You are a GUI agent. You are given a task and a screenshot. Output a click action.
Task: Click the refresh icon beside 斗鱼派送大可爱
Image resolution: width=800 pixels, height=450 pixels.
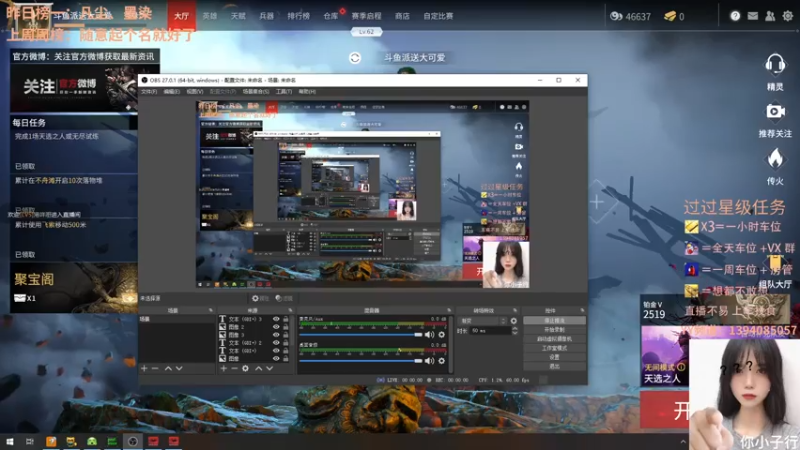355,58
